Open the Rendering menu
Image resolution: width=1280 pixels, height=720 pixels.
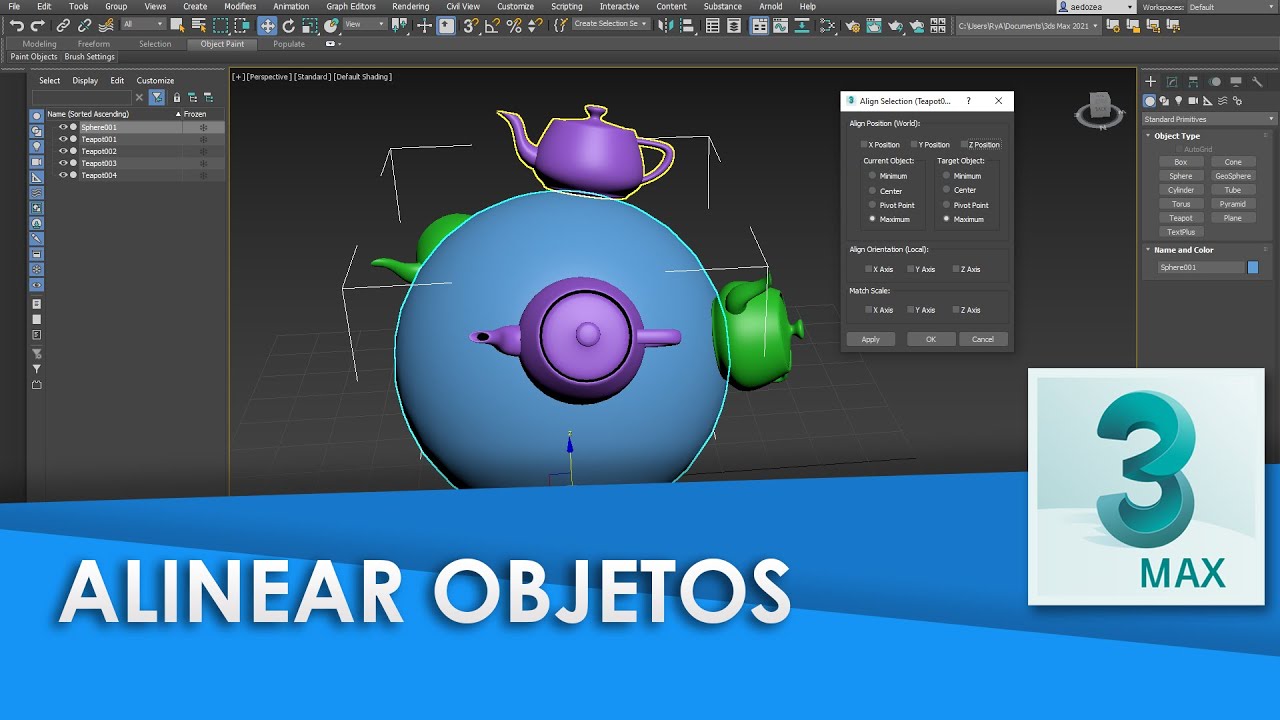pos(410,6)
